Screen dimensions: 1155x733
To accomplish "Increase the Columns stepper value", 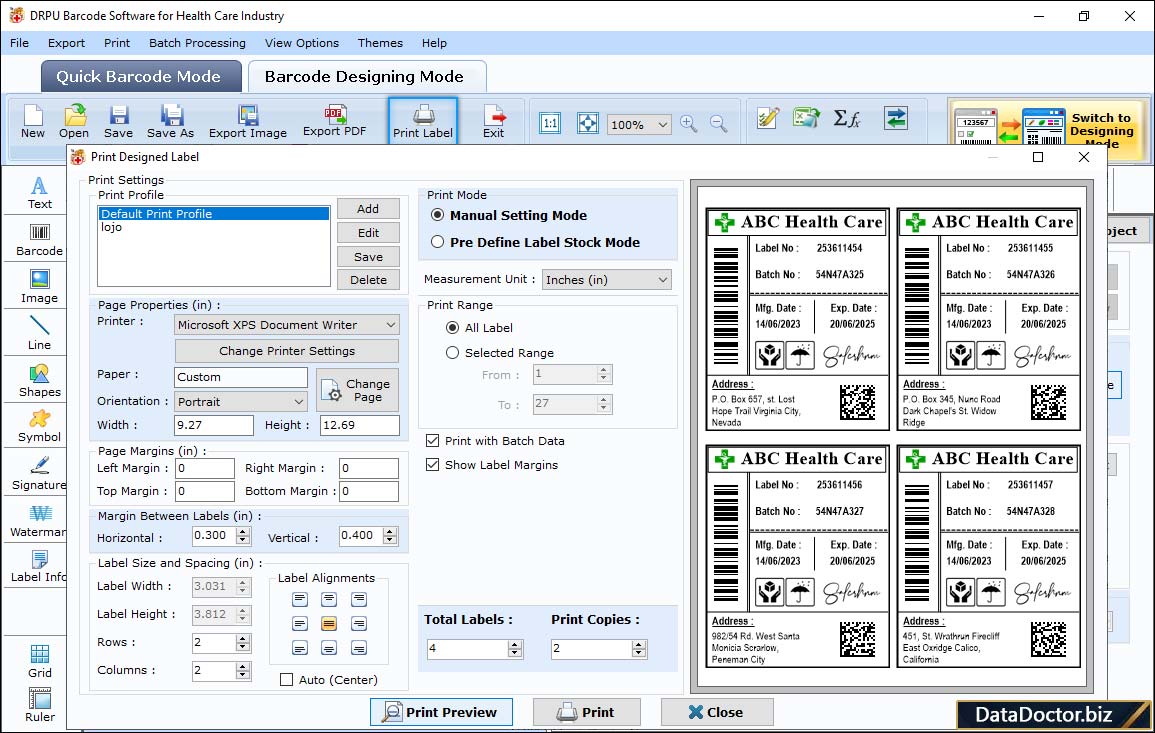I will [243, 666].
